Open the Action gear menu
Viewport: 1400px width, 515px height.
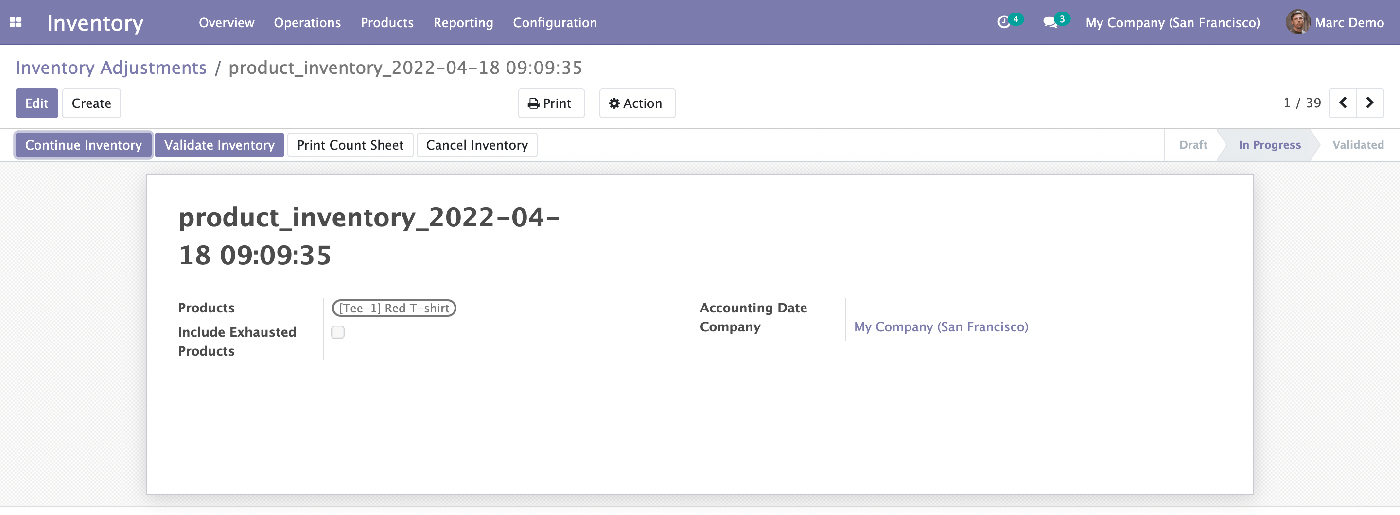[637, 103]
